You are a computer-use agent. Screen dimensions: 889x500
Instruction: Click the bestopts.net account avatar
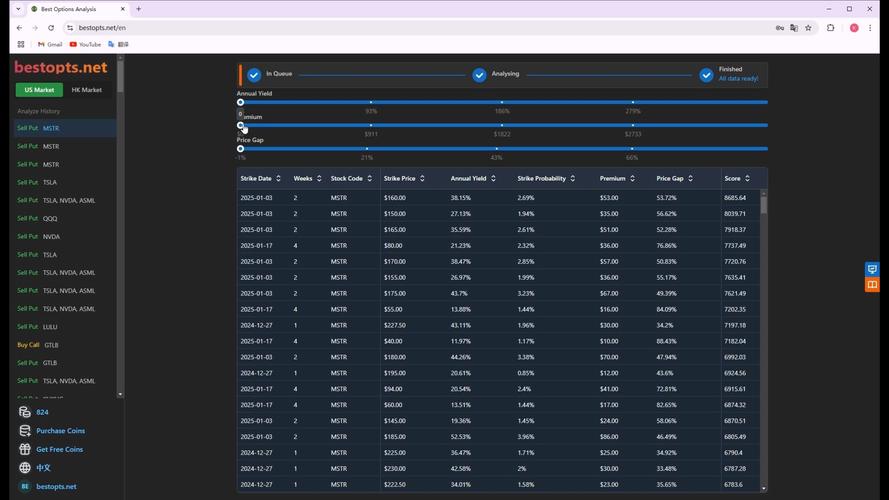click(24, 486)
